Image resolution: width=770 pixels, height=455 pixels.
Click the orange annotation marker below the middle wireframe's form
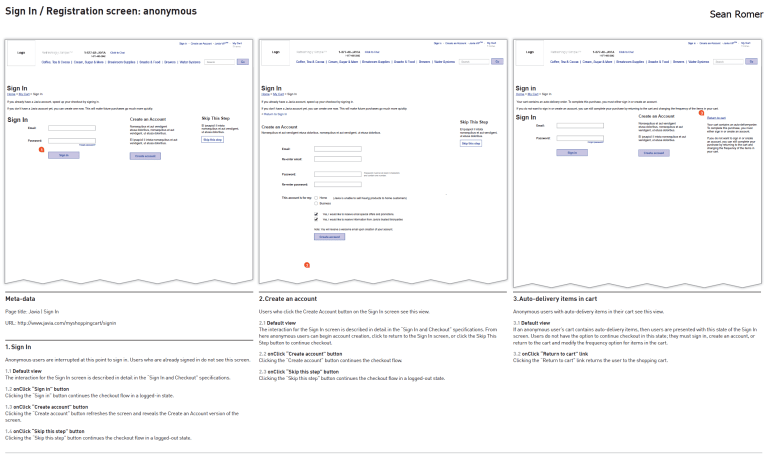click(x=306, y=264)
